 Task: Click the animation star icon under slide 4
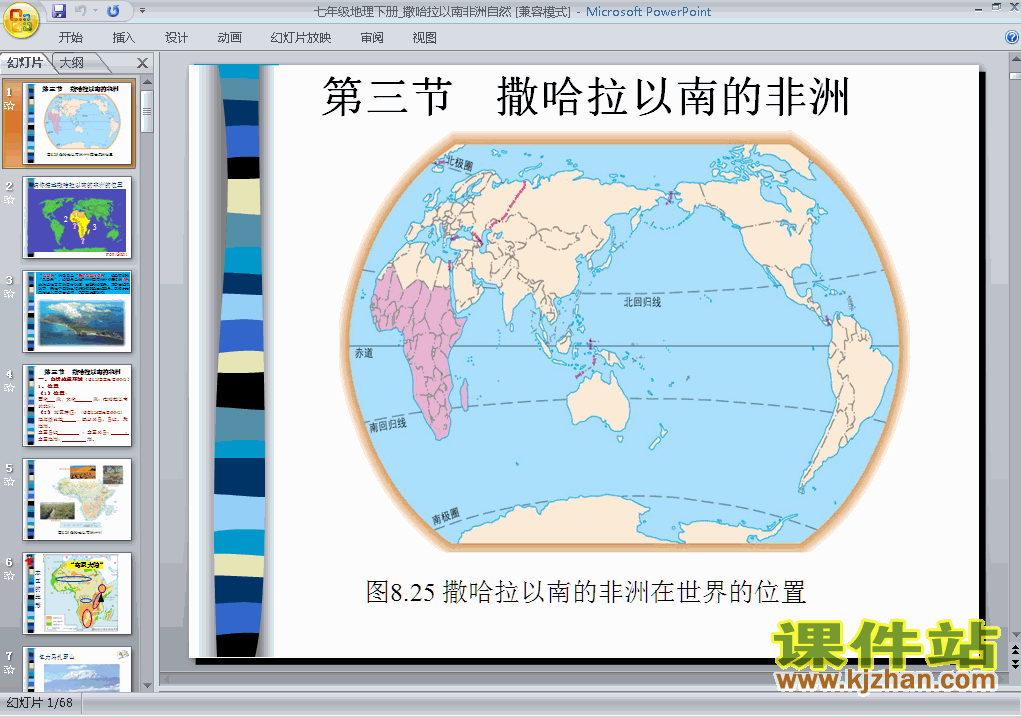tap(9, 387)
